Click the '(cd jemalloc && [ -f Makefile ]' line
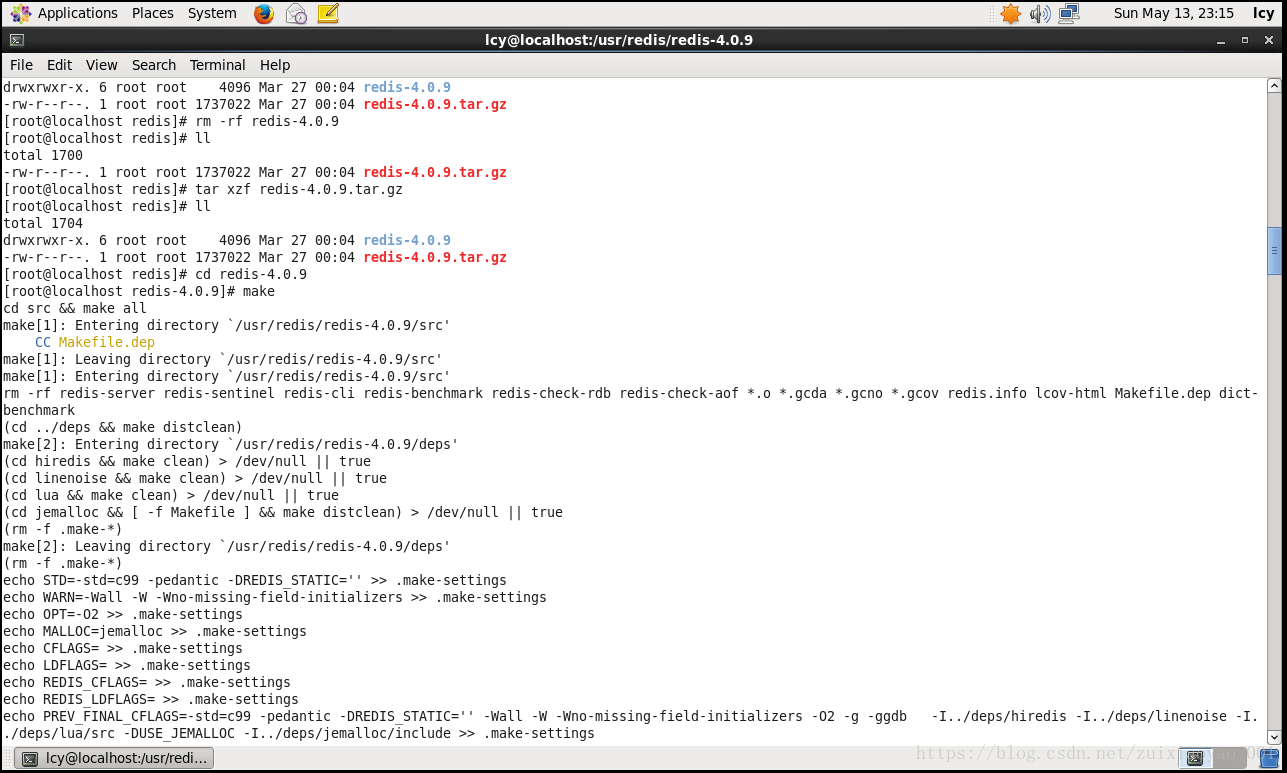1287x773 pixels. click(x=283, y=512)
